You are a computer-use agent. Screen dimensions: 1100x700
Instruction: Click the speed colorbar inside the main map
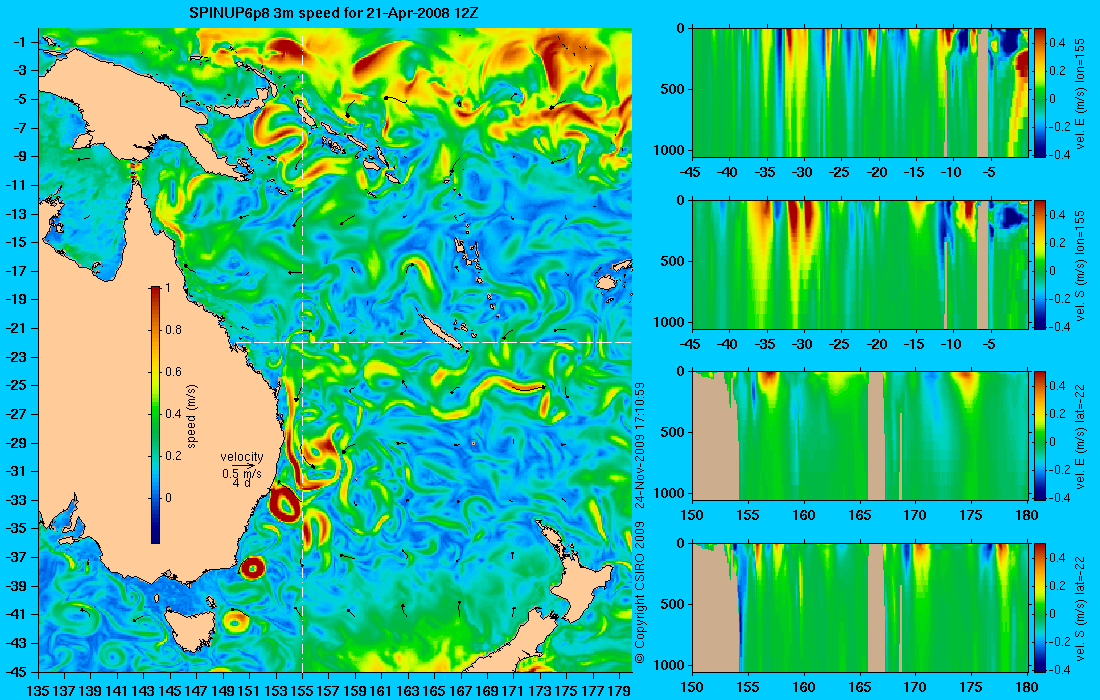pos(155,415)
